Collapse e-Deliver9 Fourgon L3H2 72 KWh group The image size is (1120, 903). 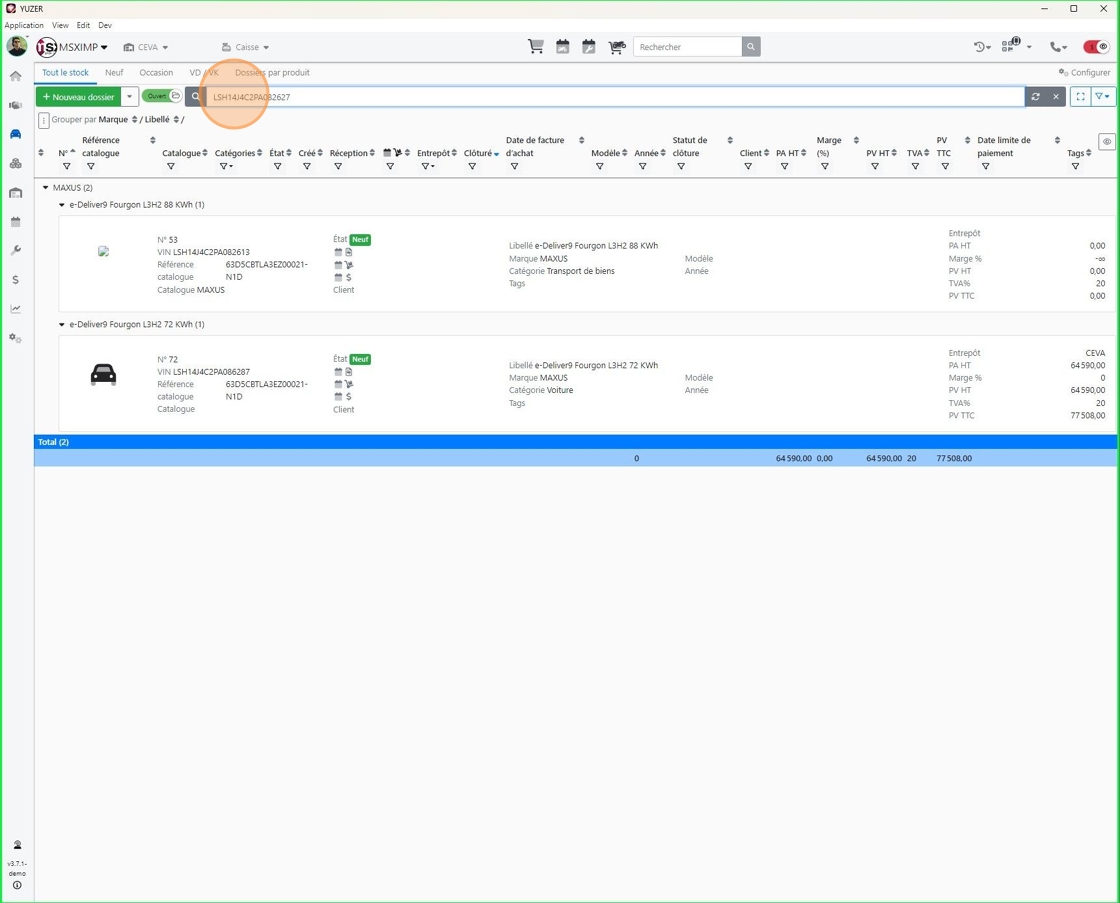(x=62, y=324)
